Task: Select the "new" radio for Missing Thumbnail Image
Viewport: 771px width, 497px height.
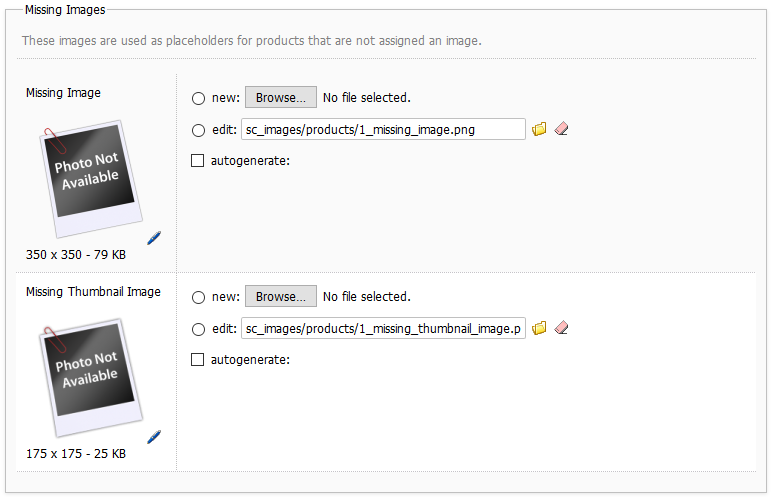Action: 198,297
